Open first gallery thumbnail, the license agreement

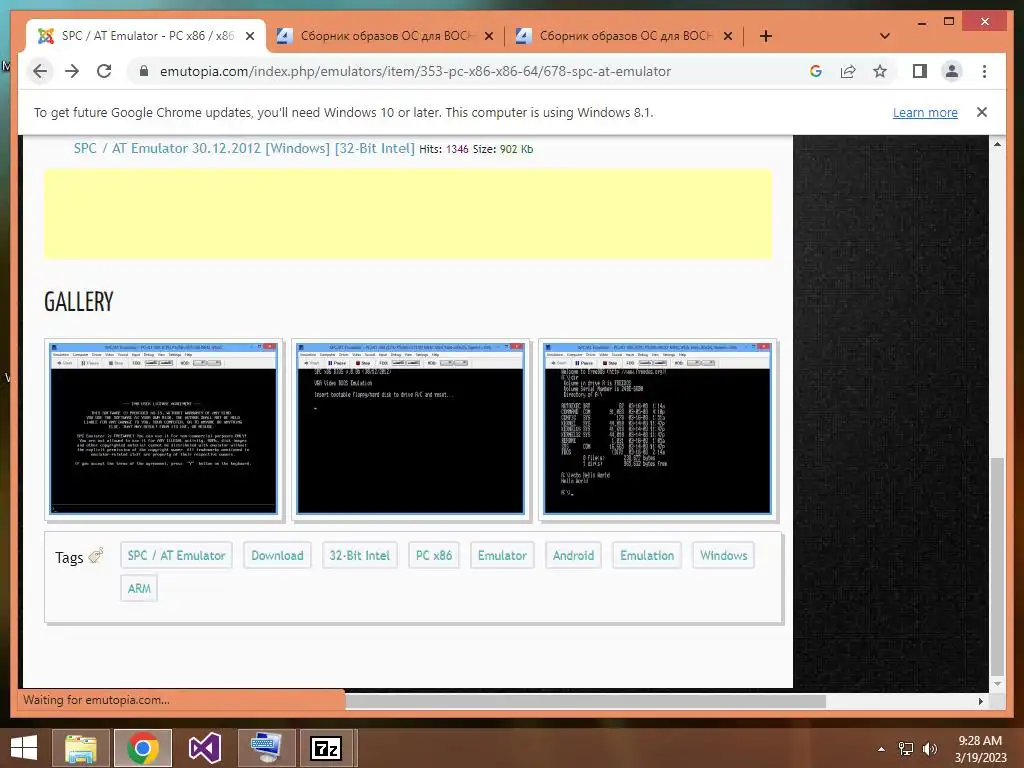click(163, 429)
